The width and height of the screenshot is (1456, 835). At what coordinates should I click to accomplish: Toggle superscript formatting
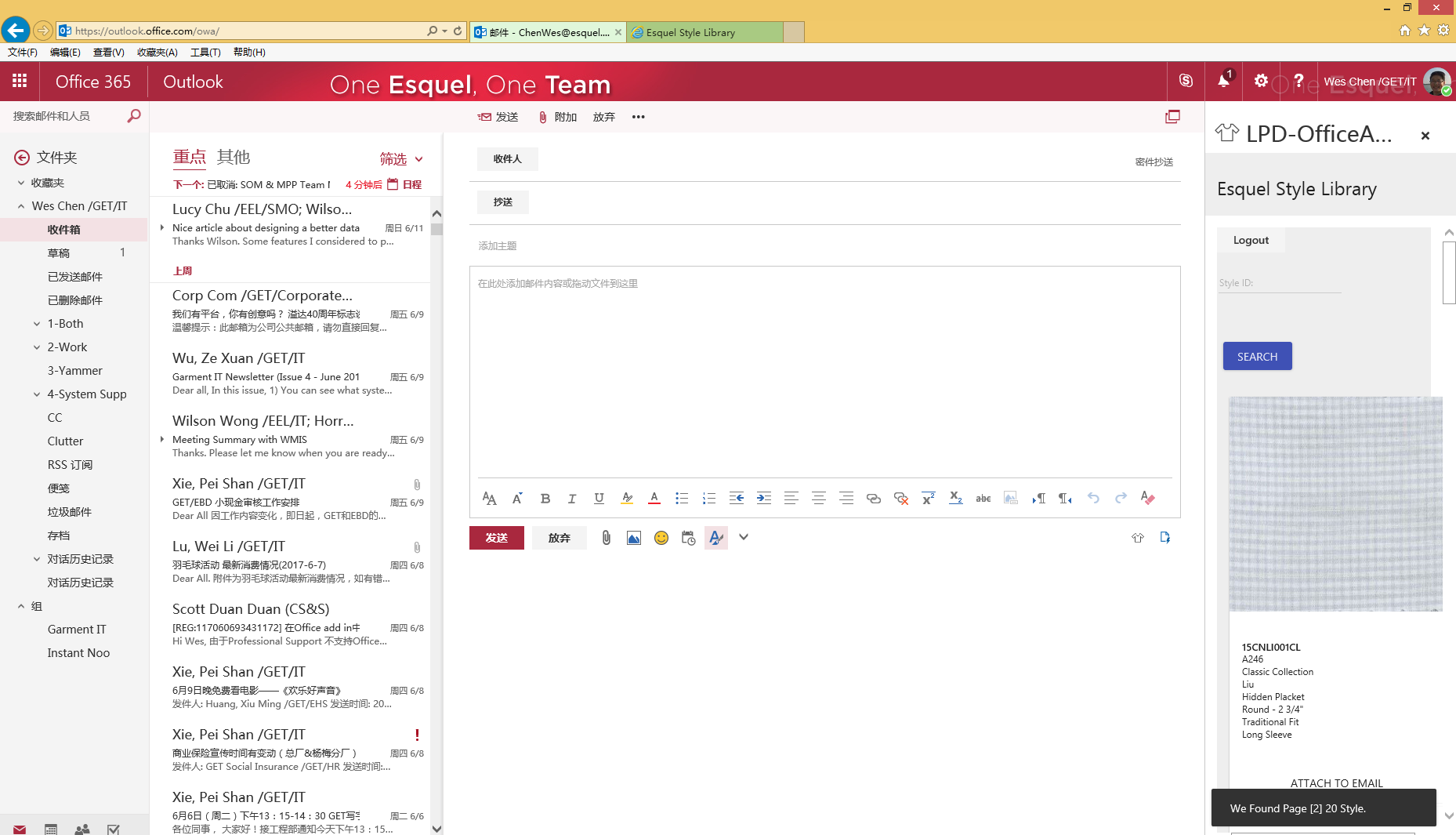(x=929, y=499)
